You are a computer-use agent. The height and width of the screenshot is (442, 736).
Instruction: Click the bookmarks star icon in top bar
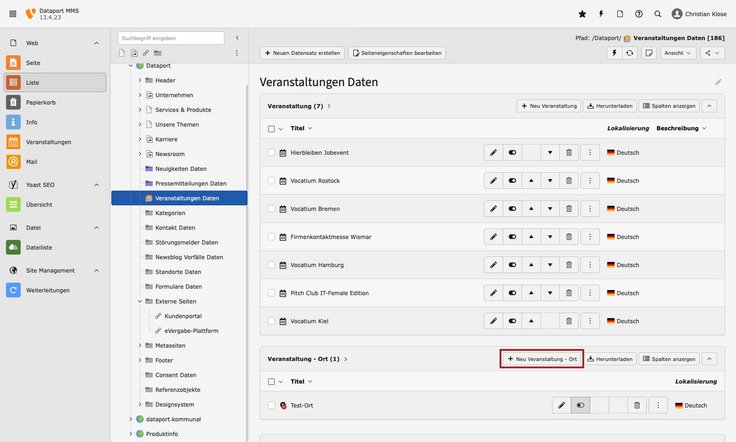583,14
